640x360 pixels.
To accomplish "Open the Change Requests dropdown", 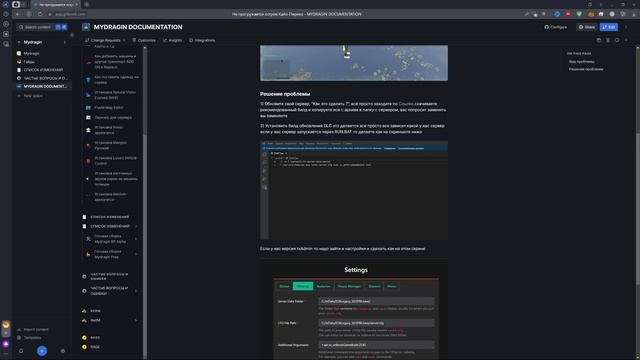I will tap(105, 40).
